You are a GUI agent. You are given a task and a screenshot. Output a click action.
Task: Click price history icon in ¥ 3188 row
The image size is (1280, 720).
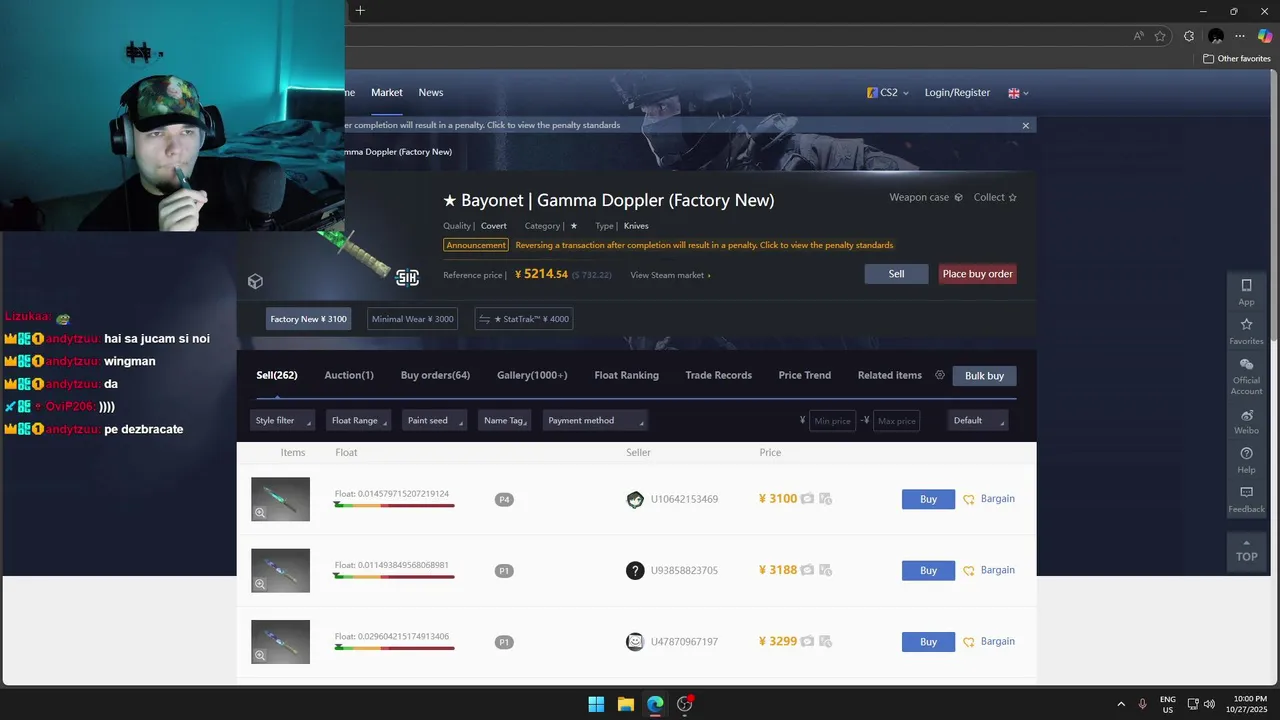coord(826,570)
